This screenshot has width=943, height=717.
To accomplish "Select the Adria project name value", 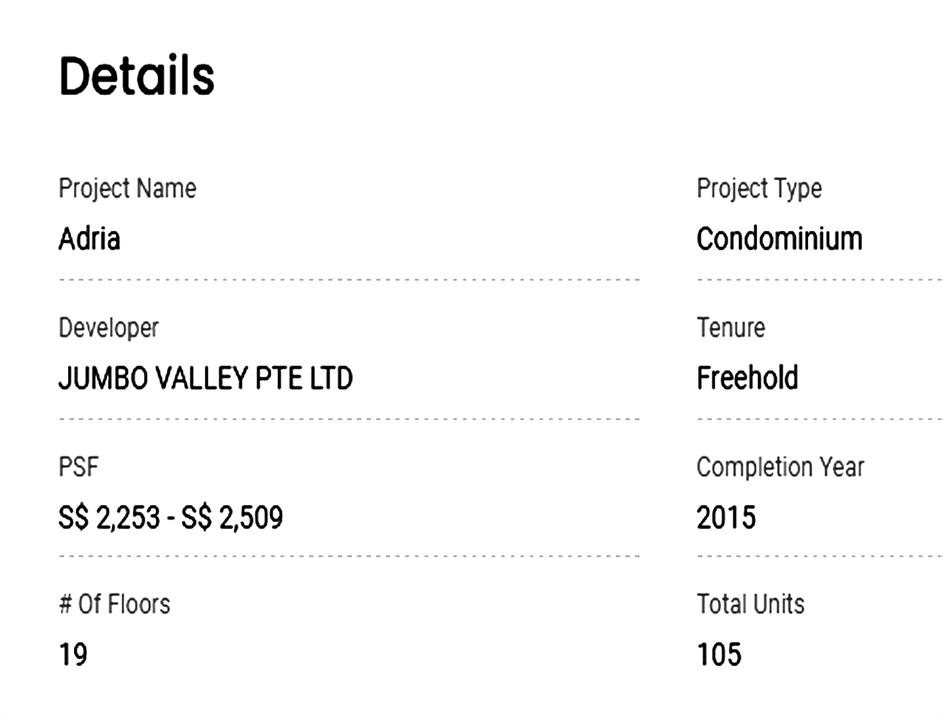I will (89, 239).
